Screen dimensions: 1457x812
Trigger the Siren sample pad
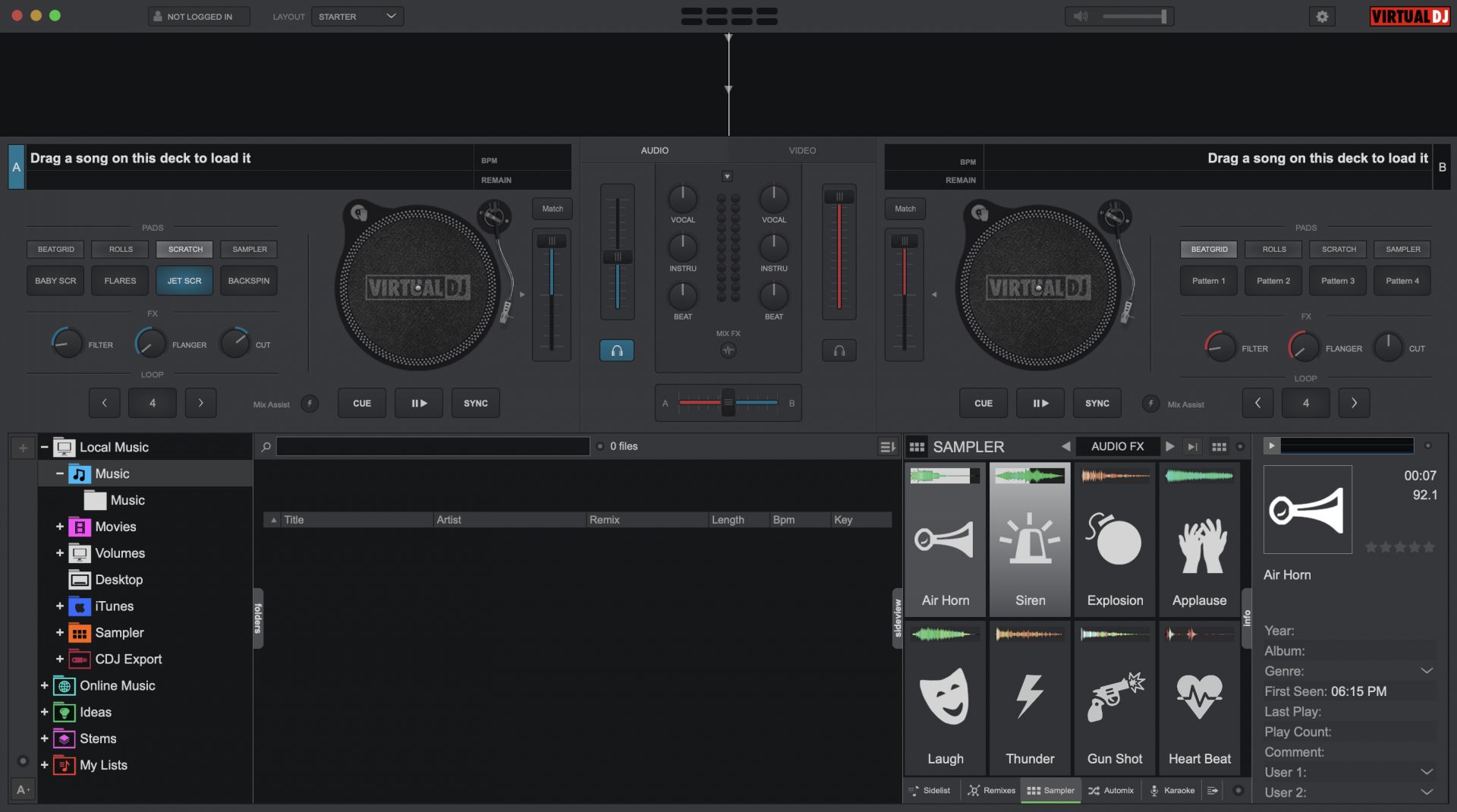point(1030,540)
